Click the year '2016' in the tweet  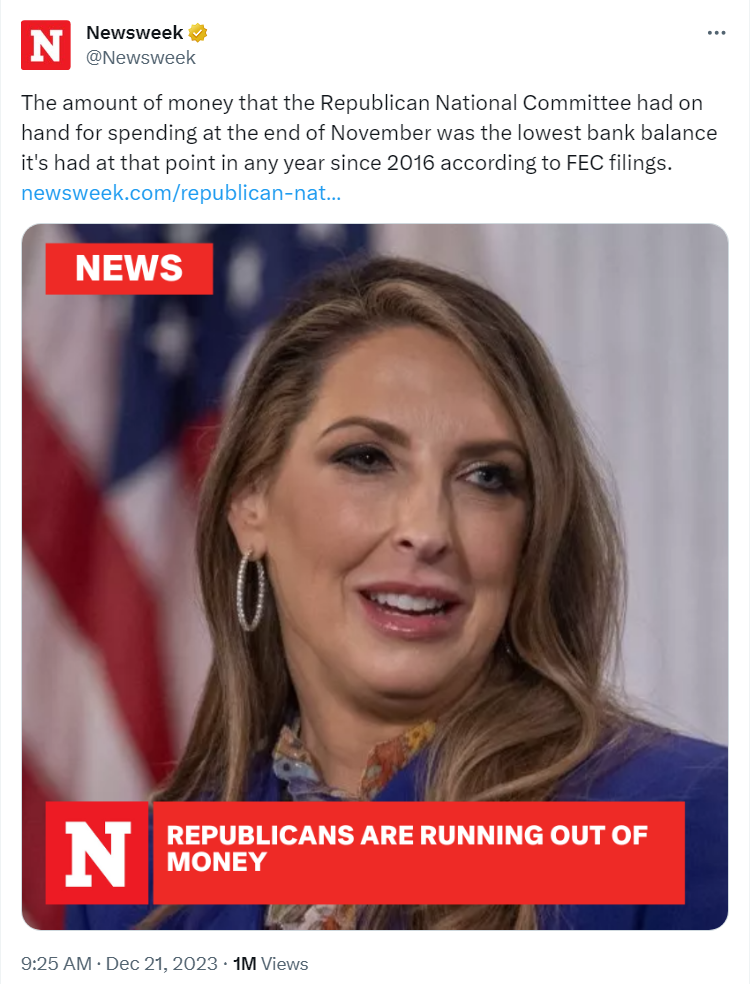coord(411,163)
